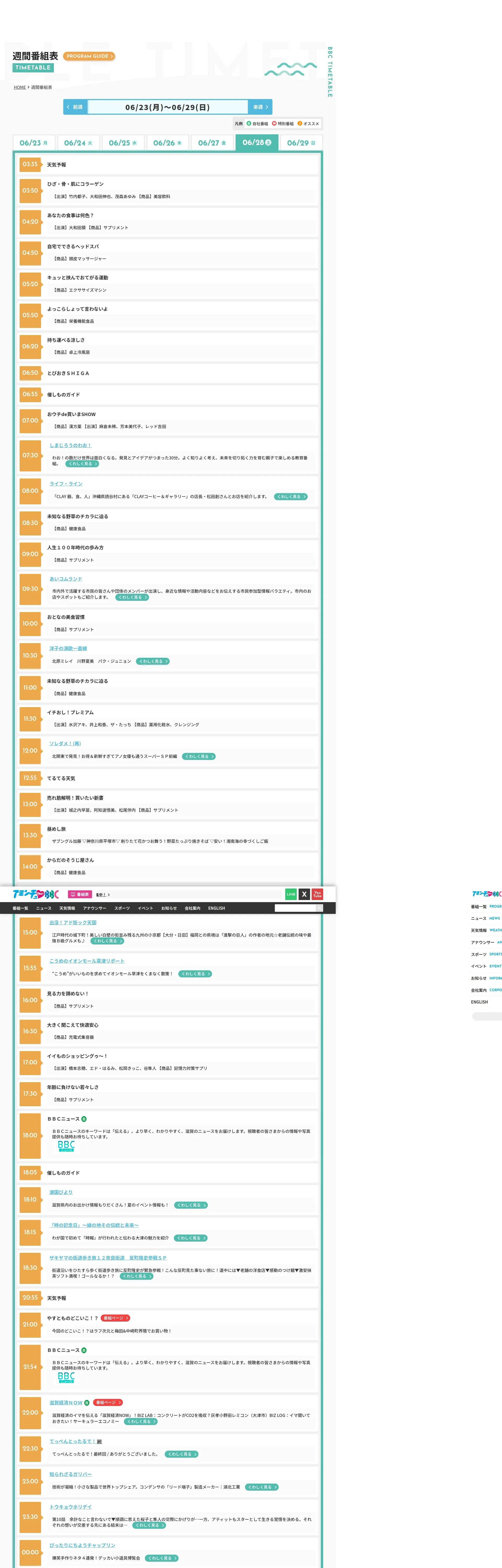
Task: Open the 「時の記念日」 program link
Action: (94, 1225)
